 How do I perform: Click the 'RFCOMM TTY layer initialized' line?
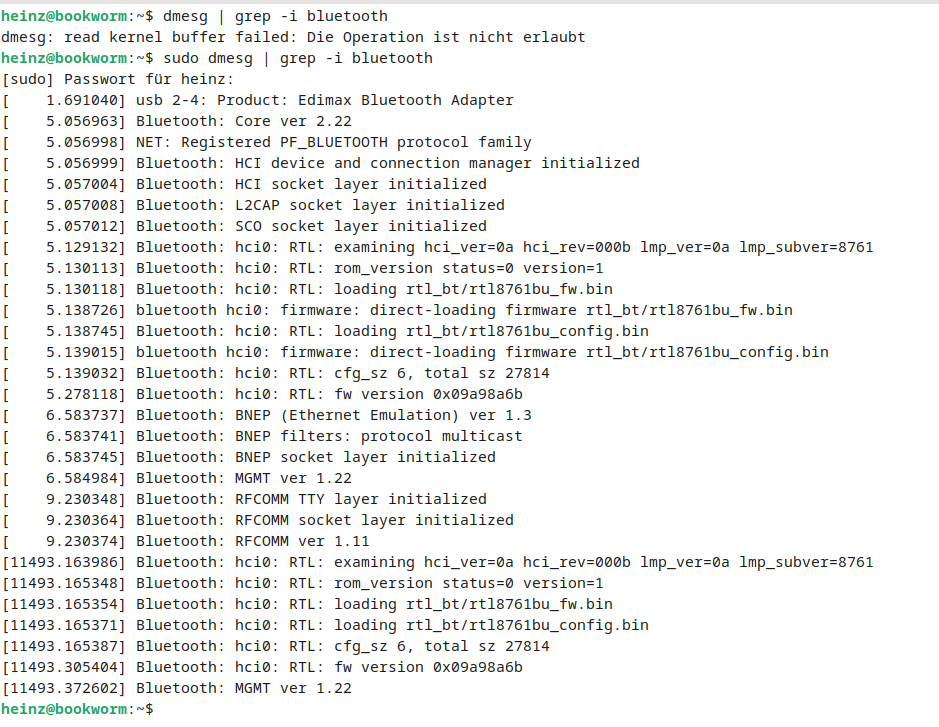point(244,499)
